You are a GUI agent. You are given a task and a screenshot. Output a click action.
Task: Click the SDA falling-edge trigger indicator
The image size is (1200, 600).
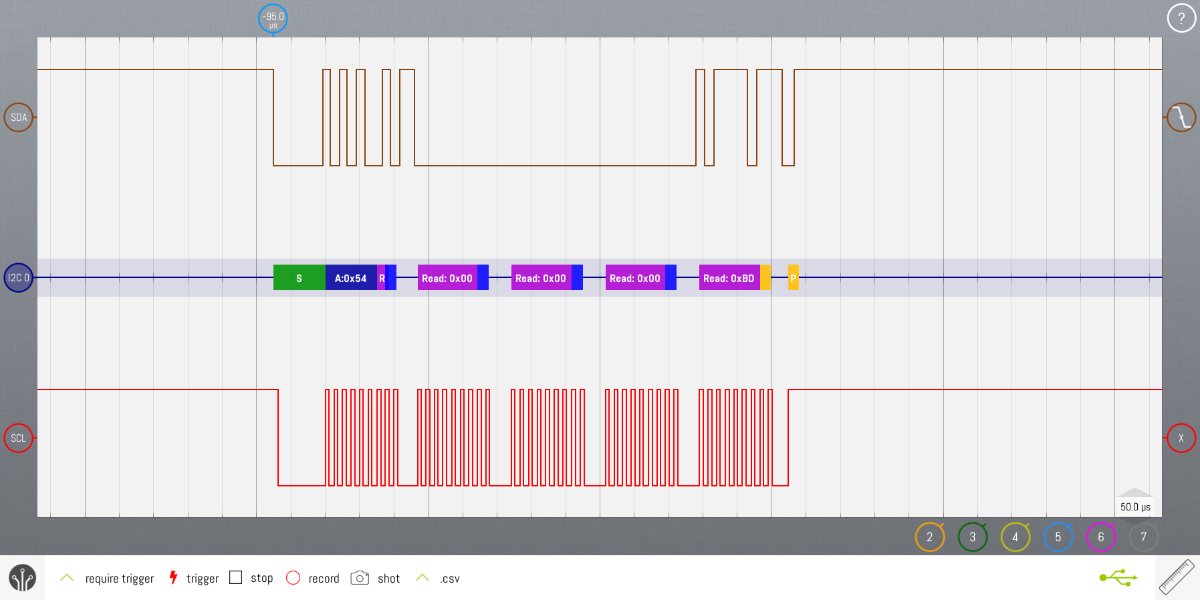click(1181, 118)
